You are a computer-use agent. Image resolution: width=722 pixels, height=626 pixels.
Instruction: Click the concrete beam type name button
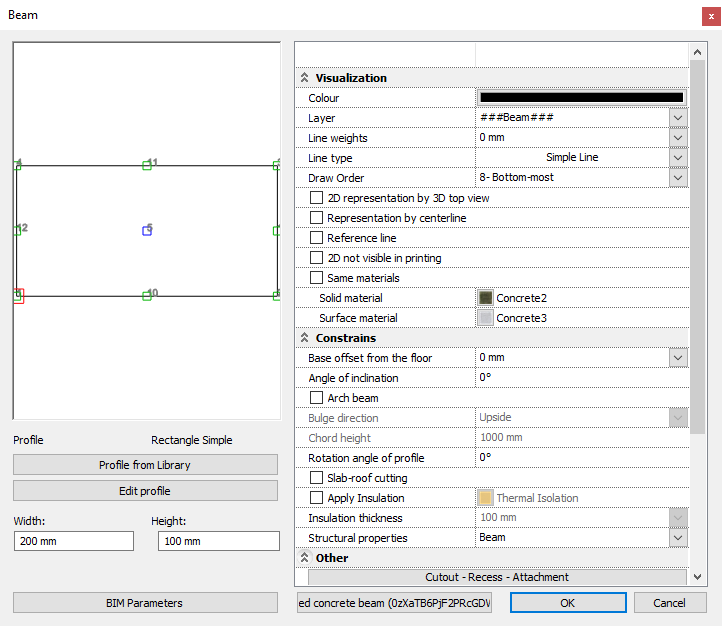click(395, 603)
